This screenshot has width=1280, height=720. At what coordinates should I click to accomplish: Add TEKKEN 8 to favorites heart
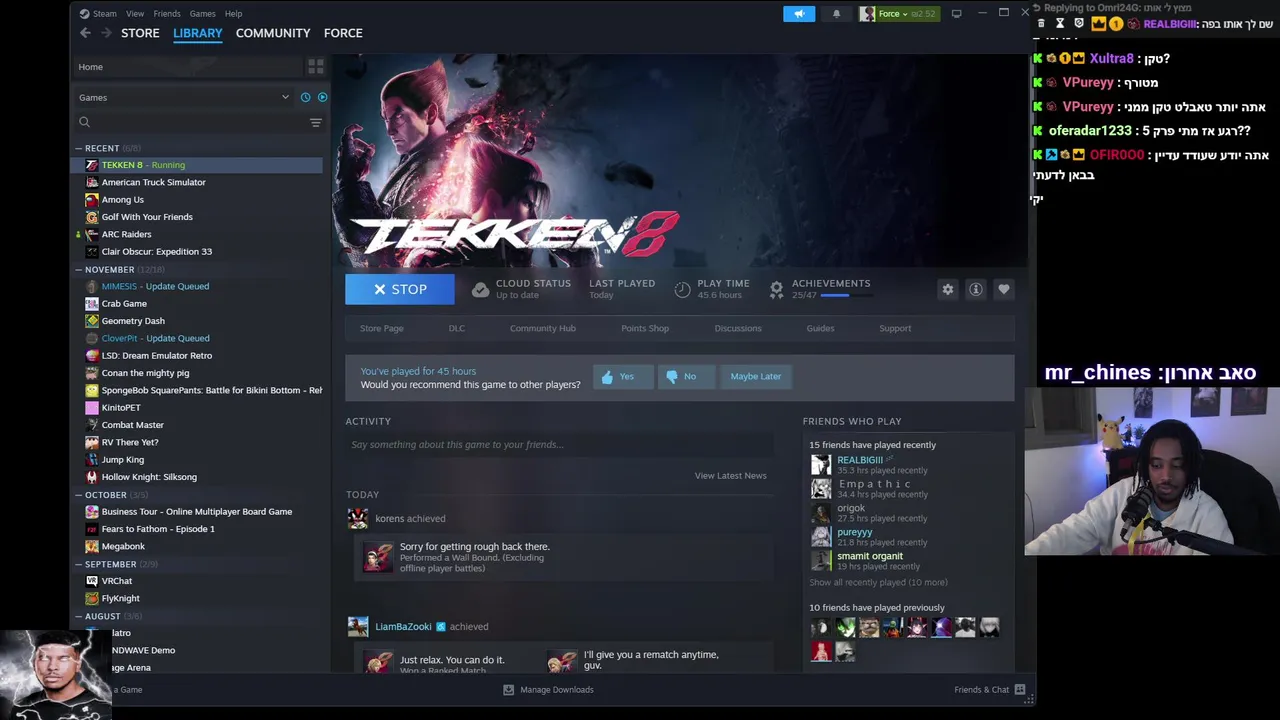[x=1004, y=289]
